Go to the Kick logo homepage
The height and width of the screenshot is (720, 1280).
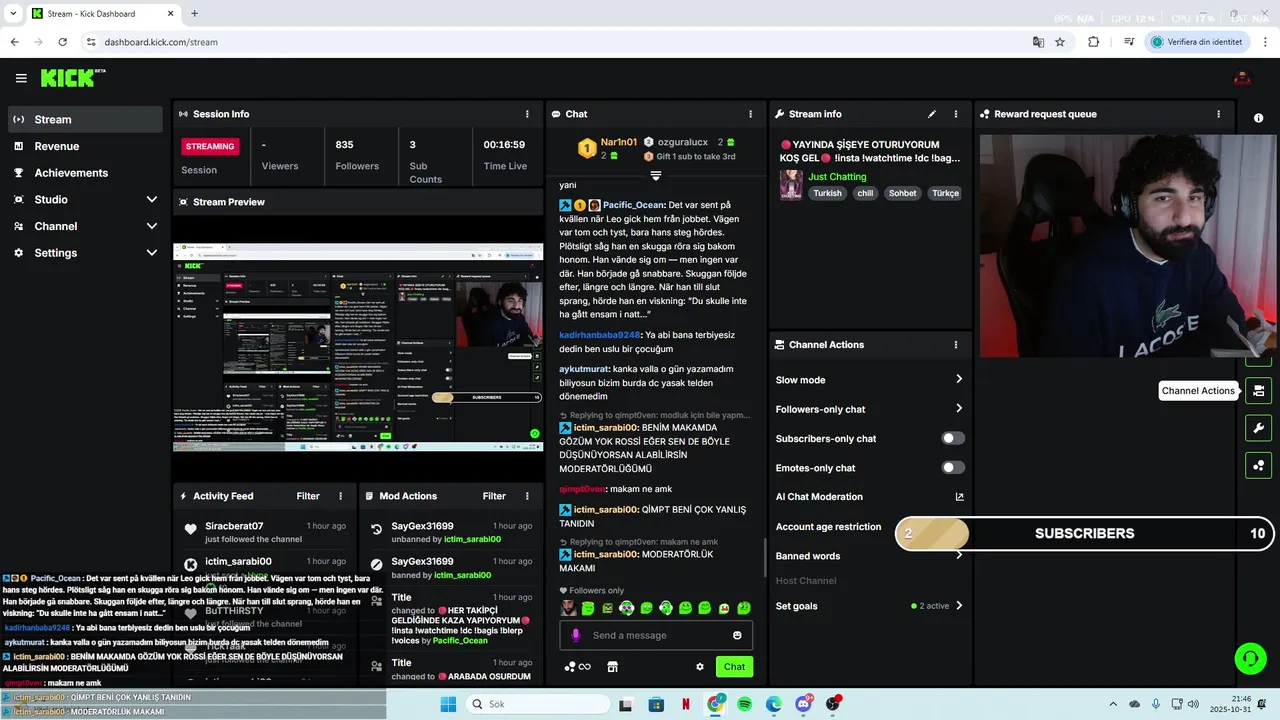pyautogui.click(x=72, y=78)
